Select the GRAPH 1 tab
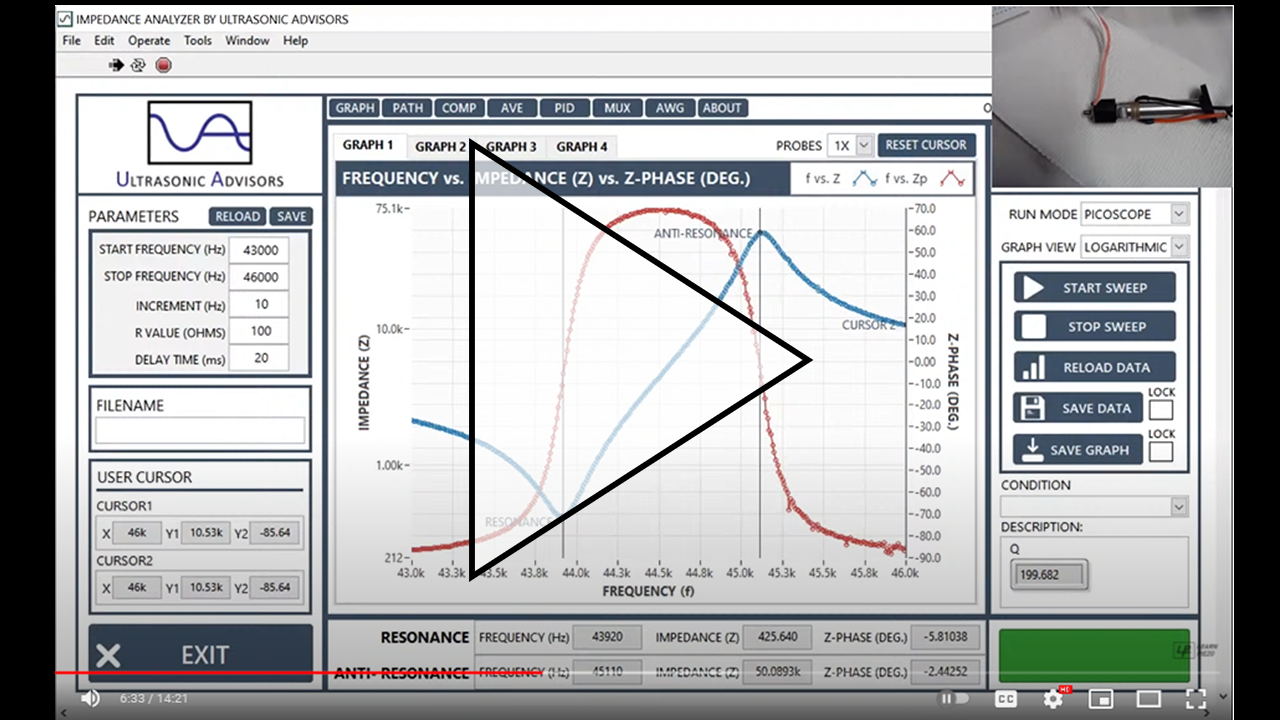The image size is (1280, 720). tap(368, 145)
